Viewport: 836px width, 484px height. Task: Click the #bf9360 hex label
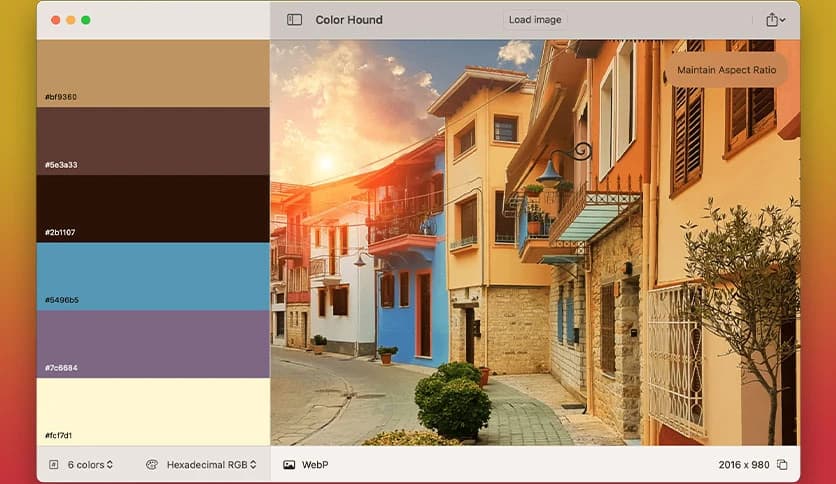(x=61, y=97)
